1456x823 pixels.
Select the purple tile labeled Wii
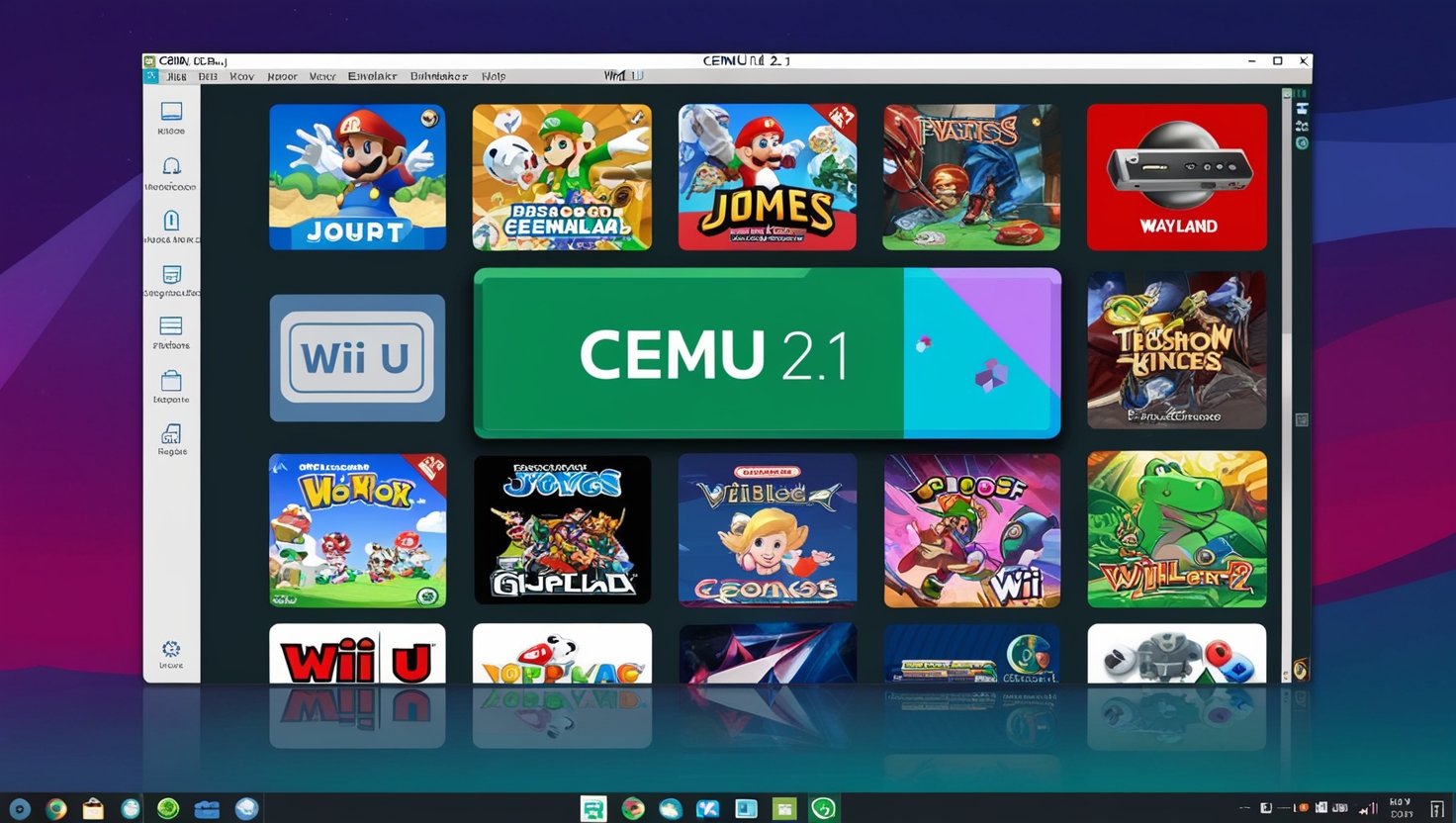[x=971, y=530]
